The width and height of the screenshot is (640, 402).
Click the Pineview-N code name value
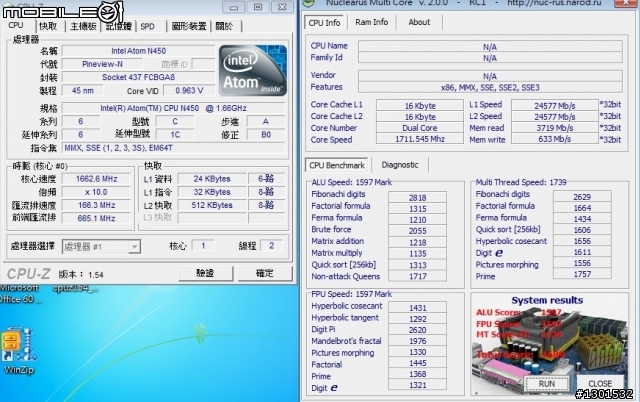tap(102, 64)
